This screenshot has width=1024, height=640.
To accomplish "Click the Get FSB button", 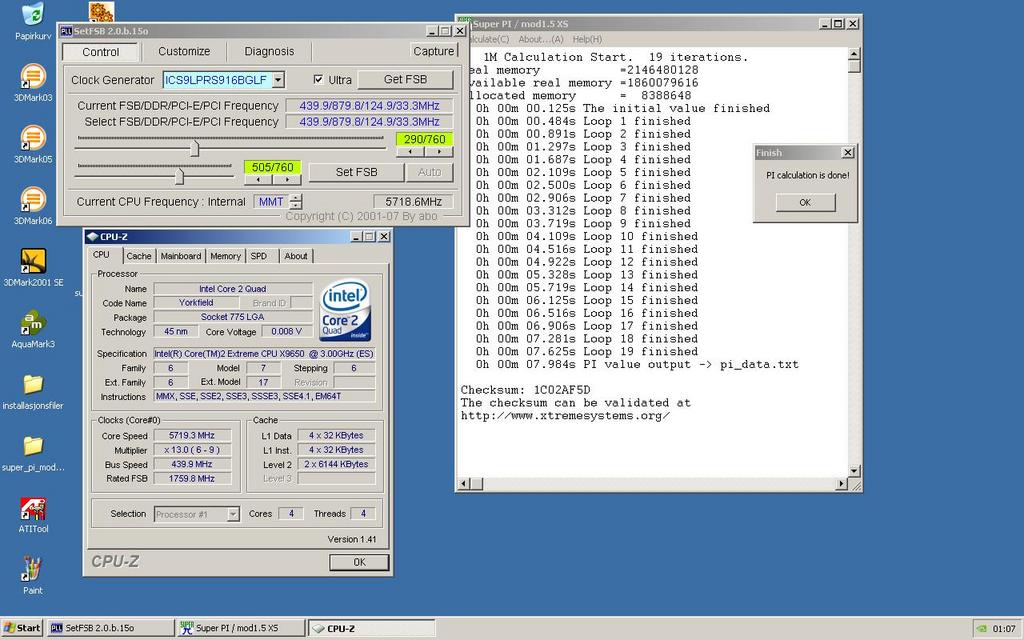I will [x=404, y=80].
